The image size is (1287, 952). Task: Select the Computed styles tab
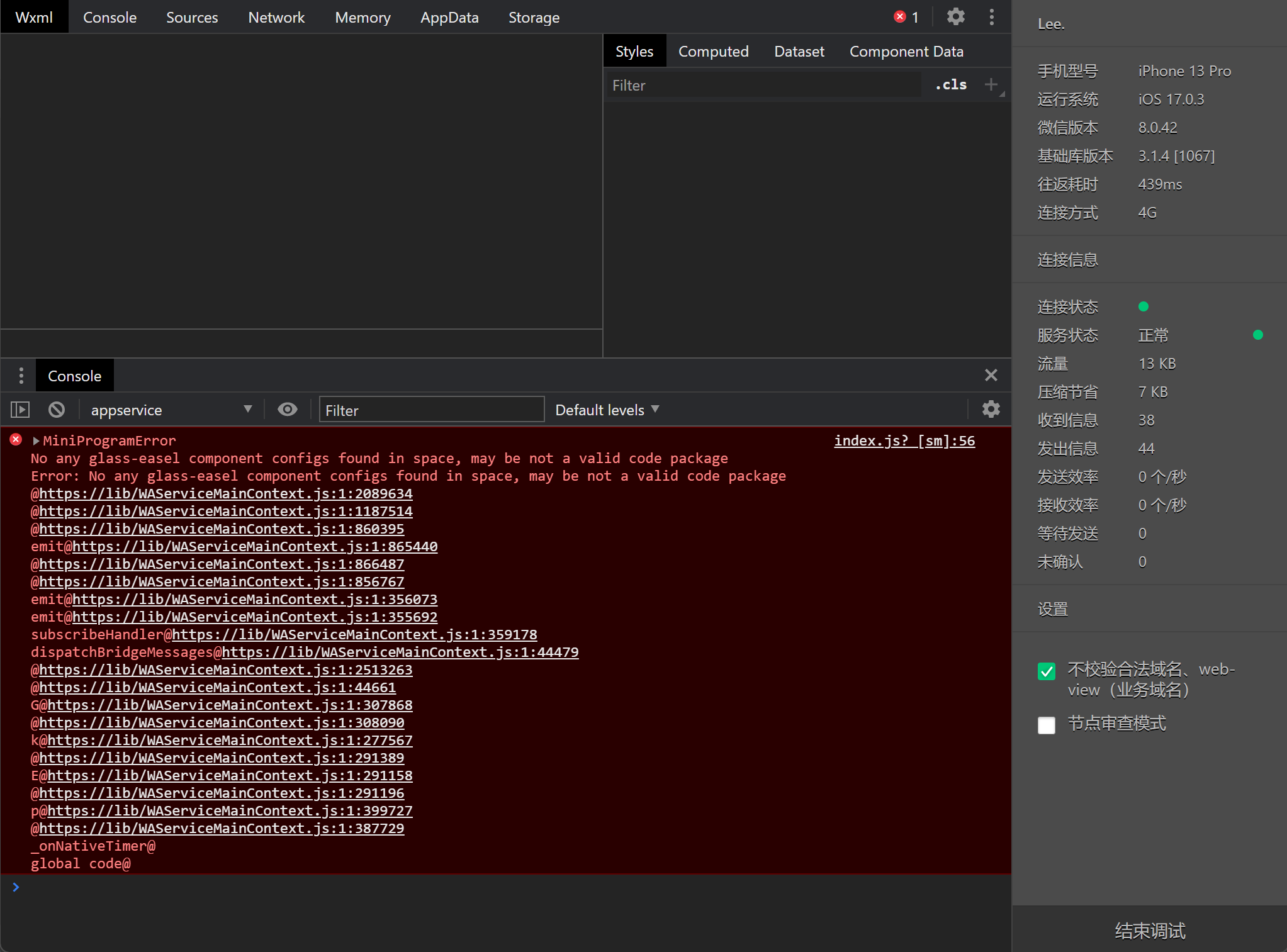coord(713,52)
